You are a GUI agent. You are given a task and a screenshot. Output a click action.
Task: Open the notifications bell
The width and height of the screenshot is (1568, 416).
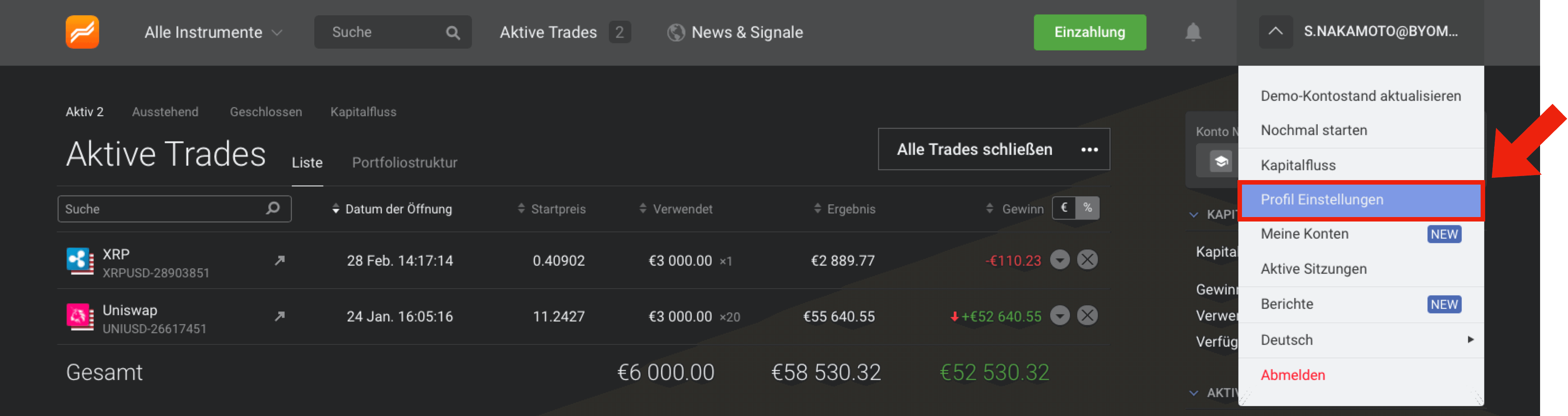tap(1192, 32)
